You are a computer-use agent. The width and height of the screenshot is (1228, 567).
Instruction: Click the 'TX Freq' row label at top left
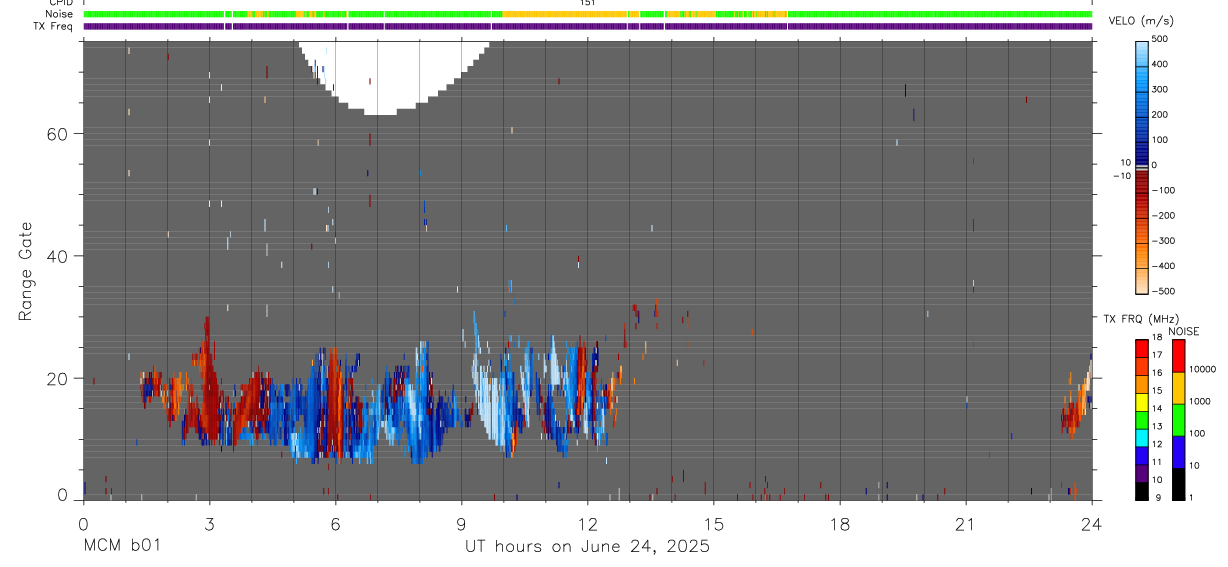[x=54, y=27]
